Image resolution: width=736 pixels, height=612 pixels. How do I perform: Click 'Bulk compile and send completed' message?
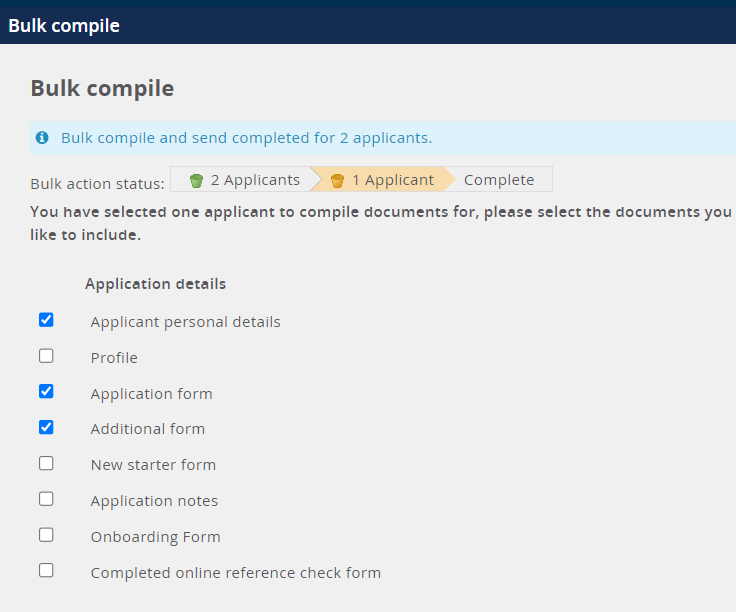click(246, 138)
